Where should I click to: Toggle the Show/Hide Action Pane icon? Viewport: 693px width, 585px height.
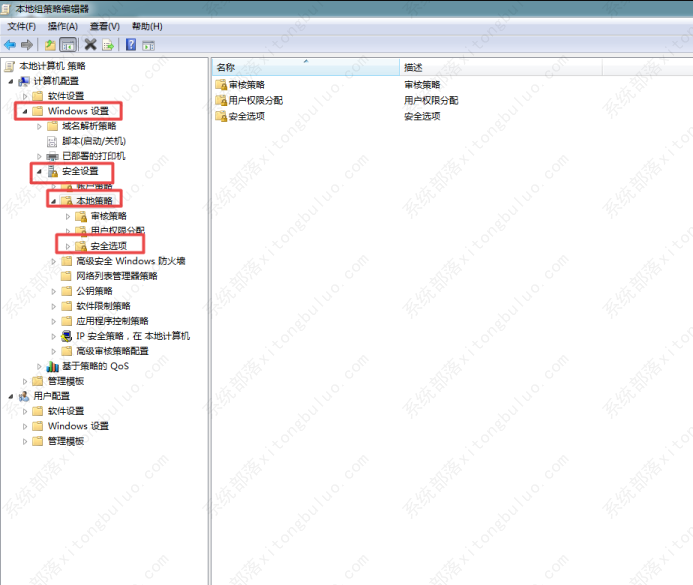tap(149, 45)
